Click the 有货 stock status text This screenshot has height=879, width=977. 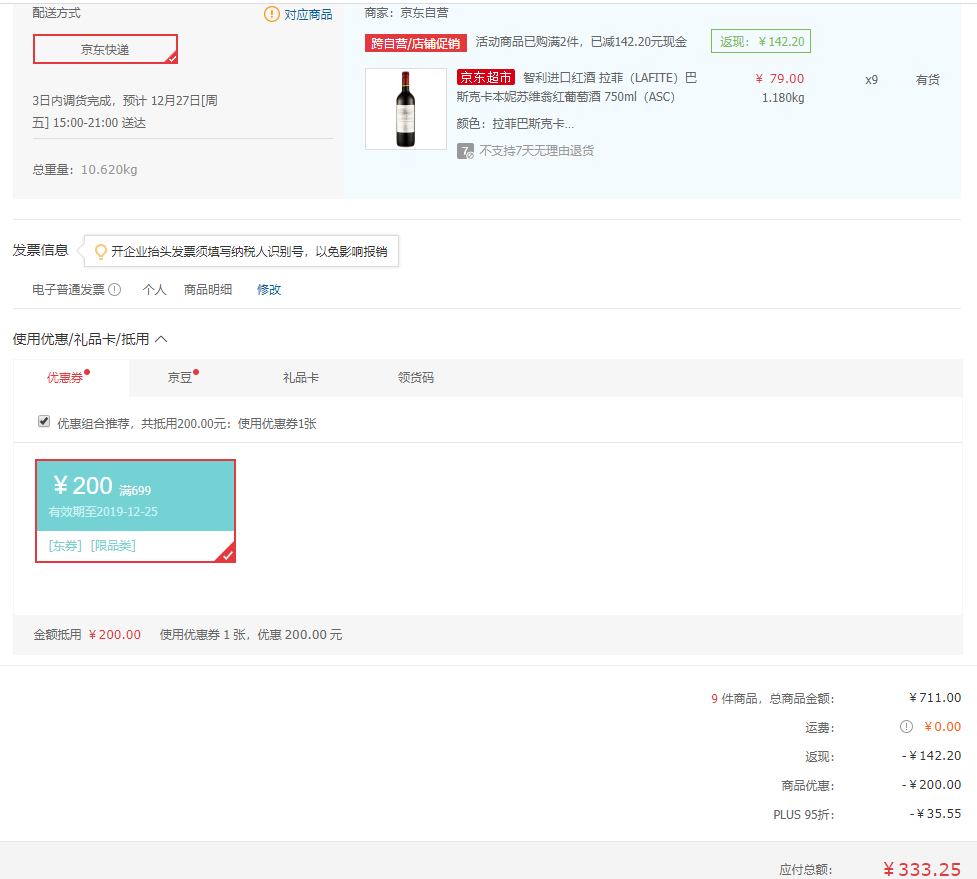pyautogui.click(x=928, y=80)
